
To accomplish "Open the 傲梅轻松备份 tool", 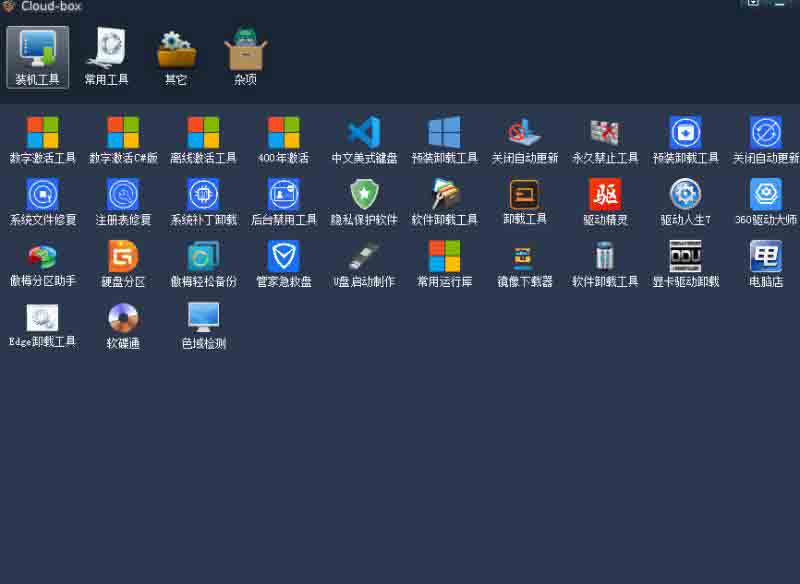I will click(203, 264).
